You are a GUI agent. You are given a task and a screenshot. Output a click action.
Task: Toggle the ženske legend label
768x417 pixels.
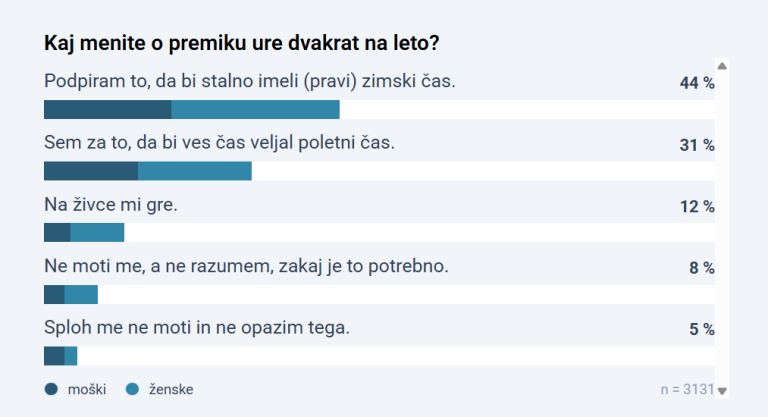tap(172, 389)
